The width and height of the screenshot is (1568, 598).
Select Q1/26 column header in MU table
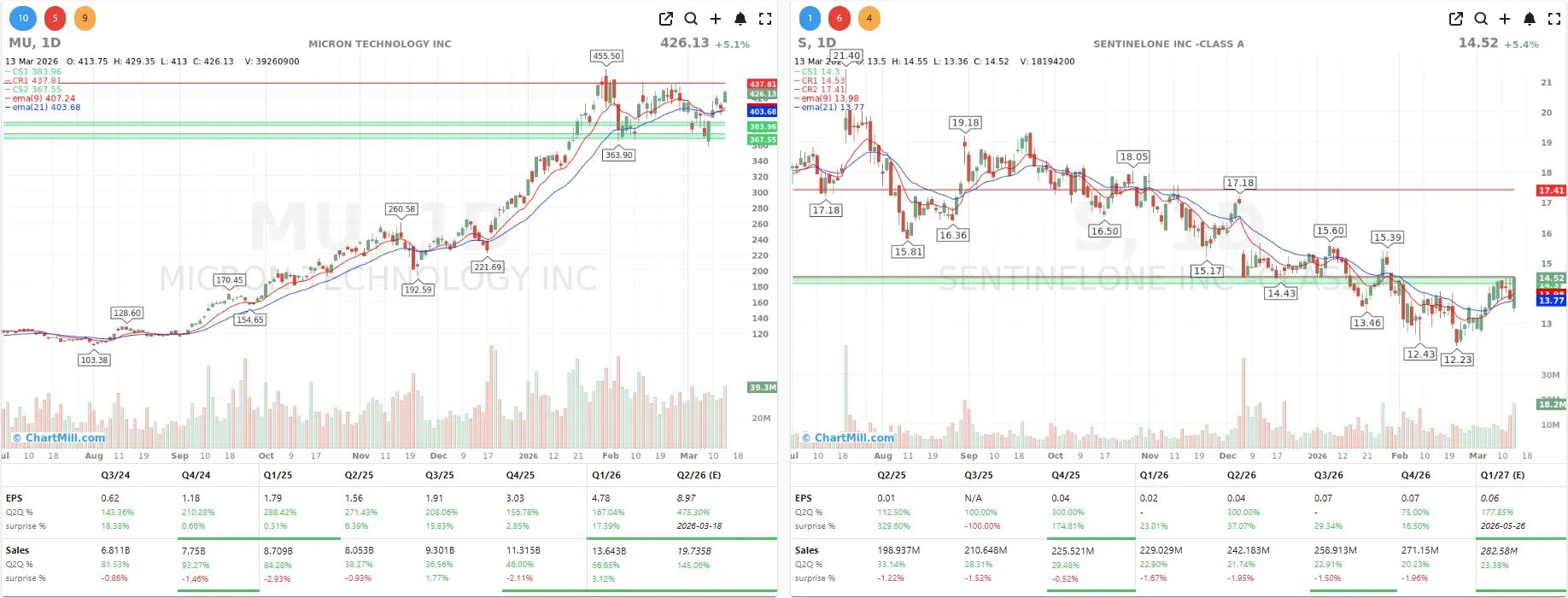(x=606, y=475)
